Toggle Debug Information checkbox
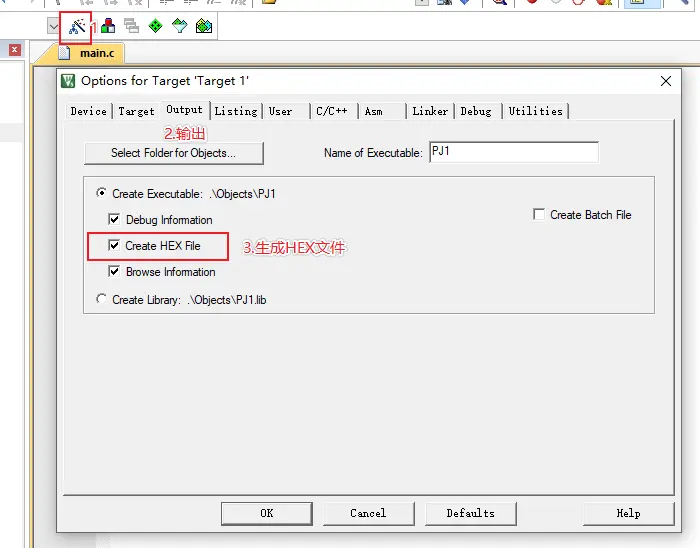This screenshot has height=548, width=700. tap(114, 219)
